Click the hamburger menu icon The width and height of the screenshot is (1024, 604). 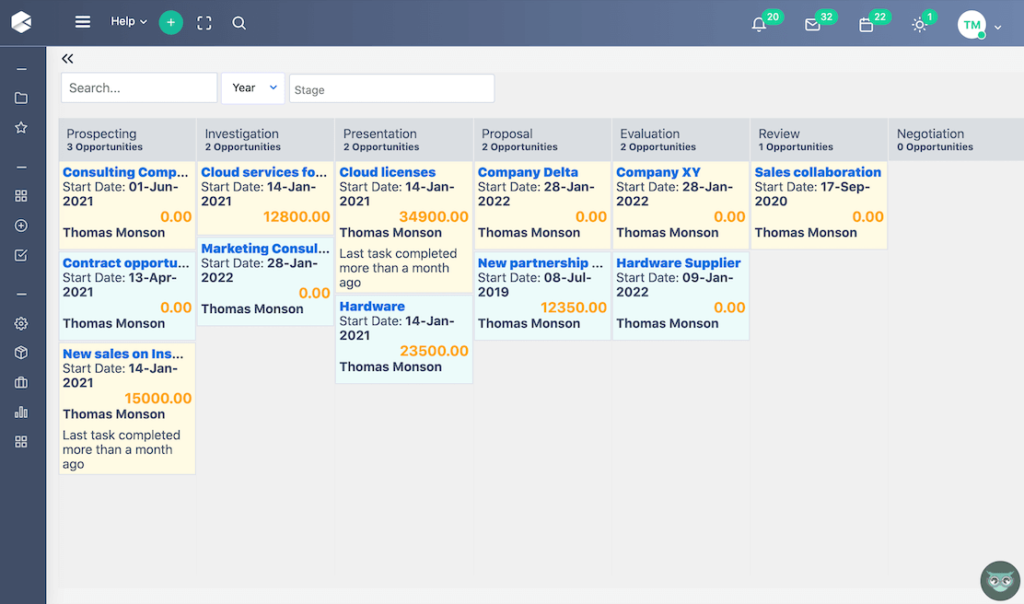[83, 22]
